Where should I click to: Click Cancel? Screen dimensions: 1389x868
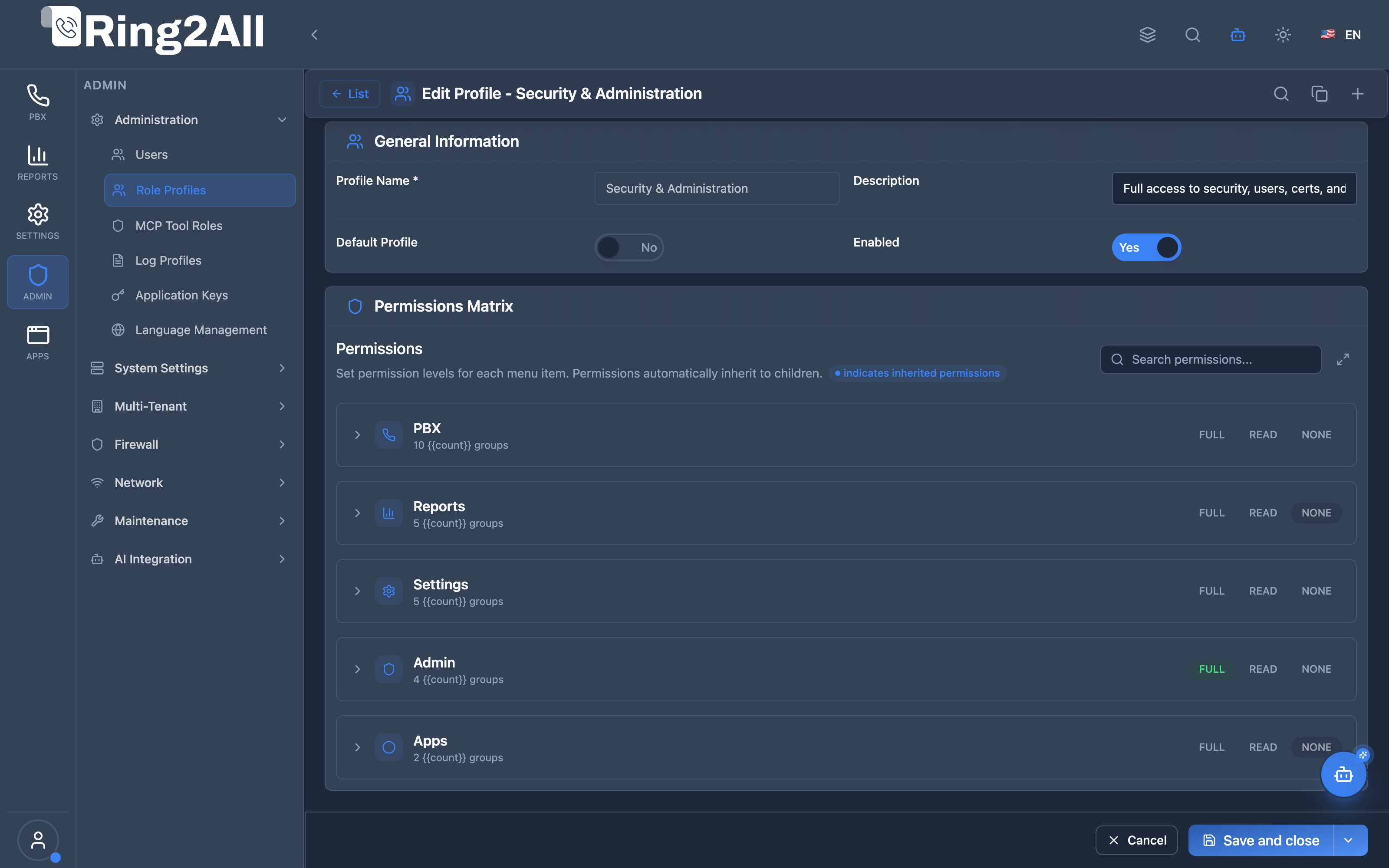[1136, 840]
